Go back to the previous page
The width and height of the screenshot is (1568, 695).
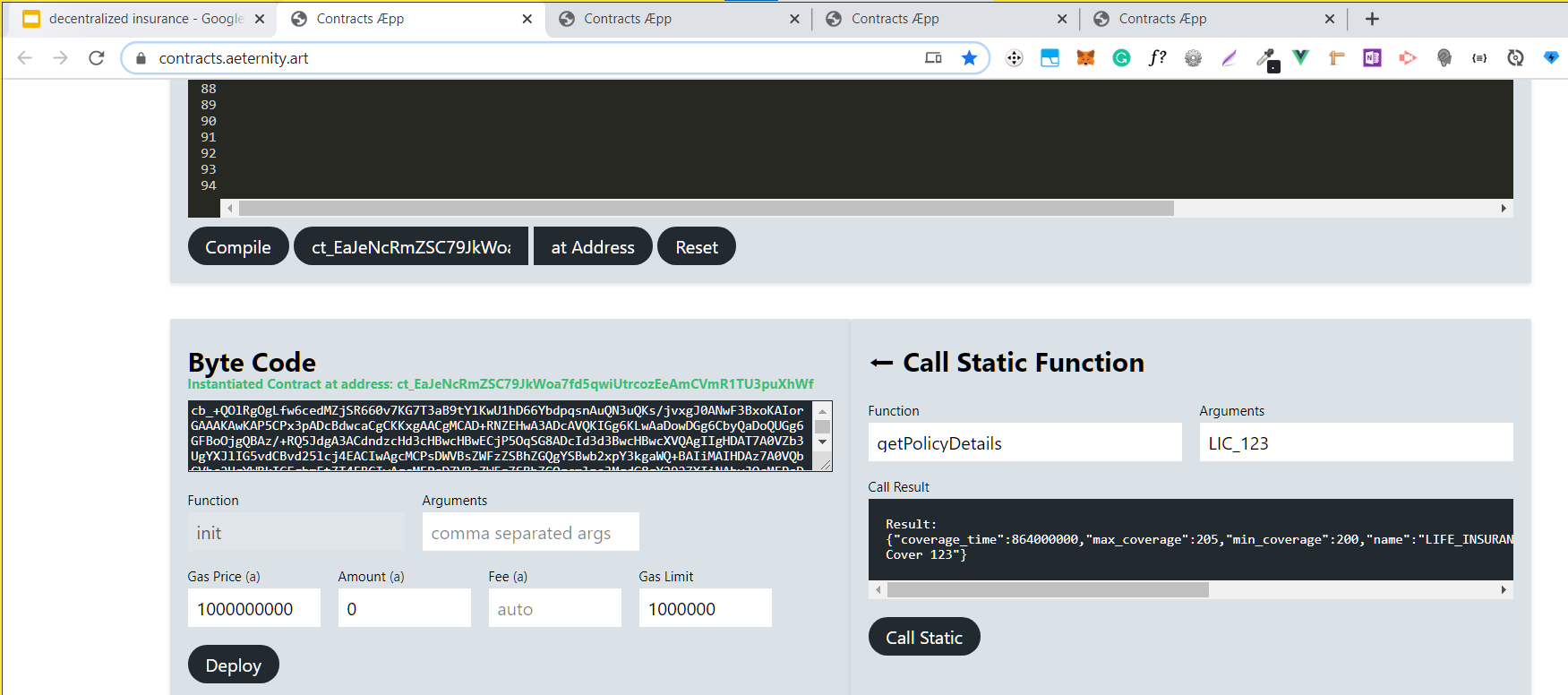click(x=25, y=58)
